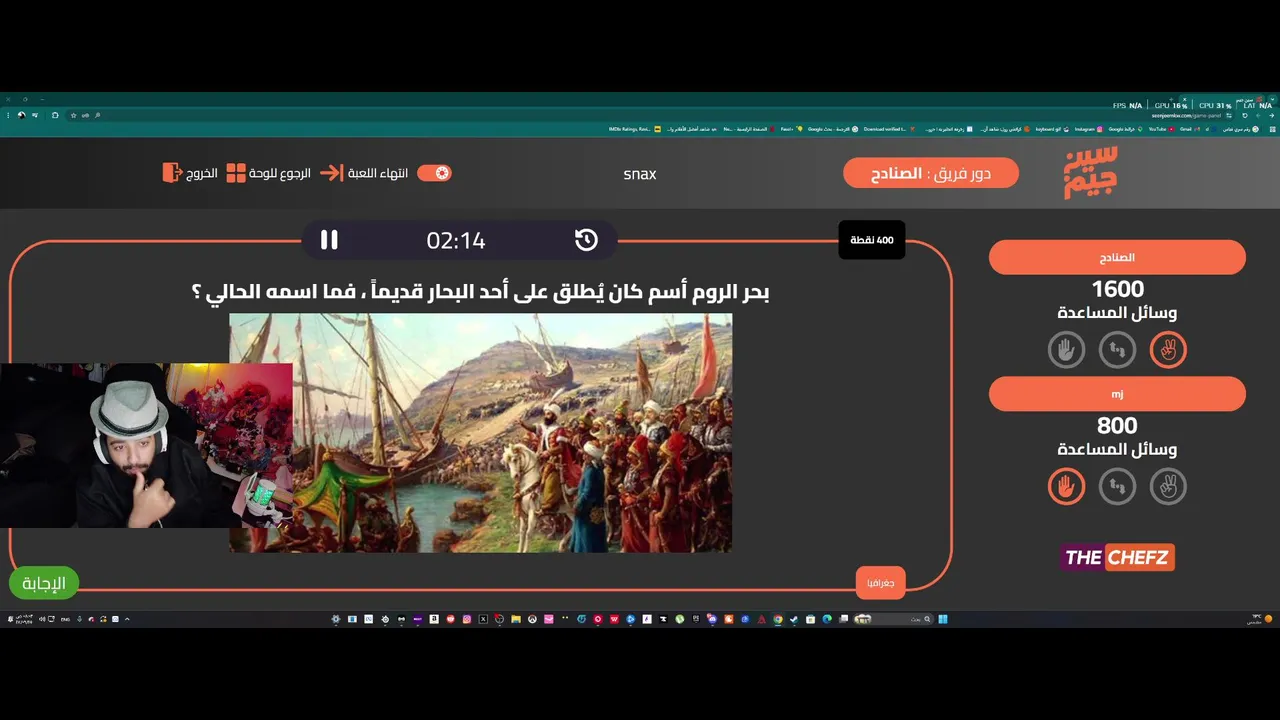Open File Explorer from the taskbar

(x=515, y=619)
